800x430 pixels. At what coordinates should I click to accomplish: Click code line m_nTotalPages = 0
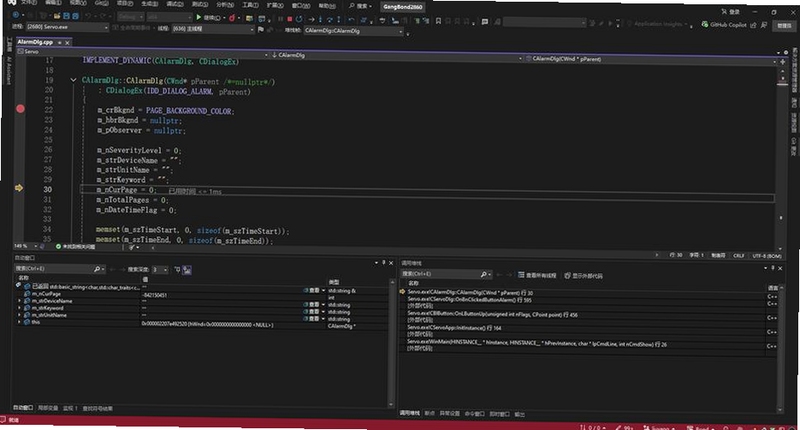click(x=132, y=200)
